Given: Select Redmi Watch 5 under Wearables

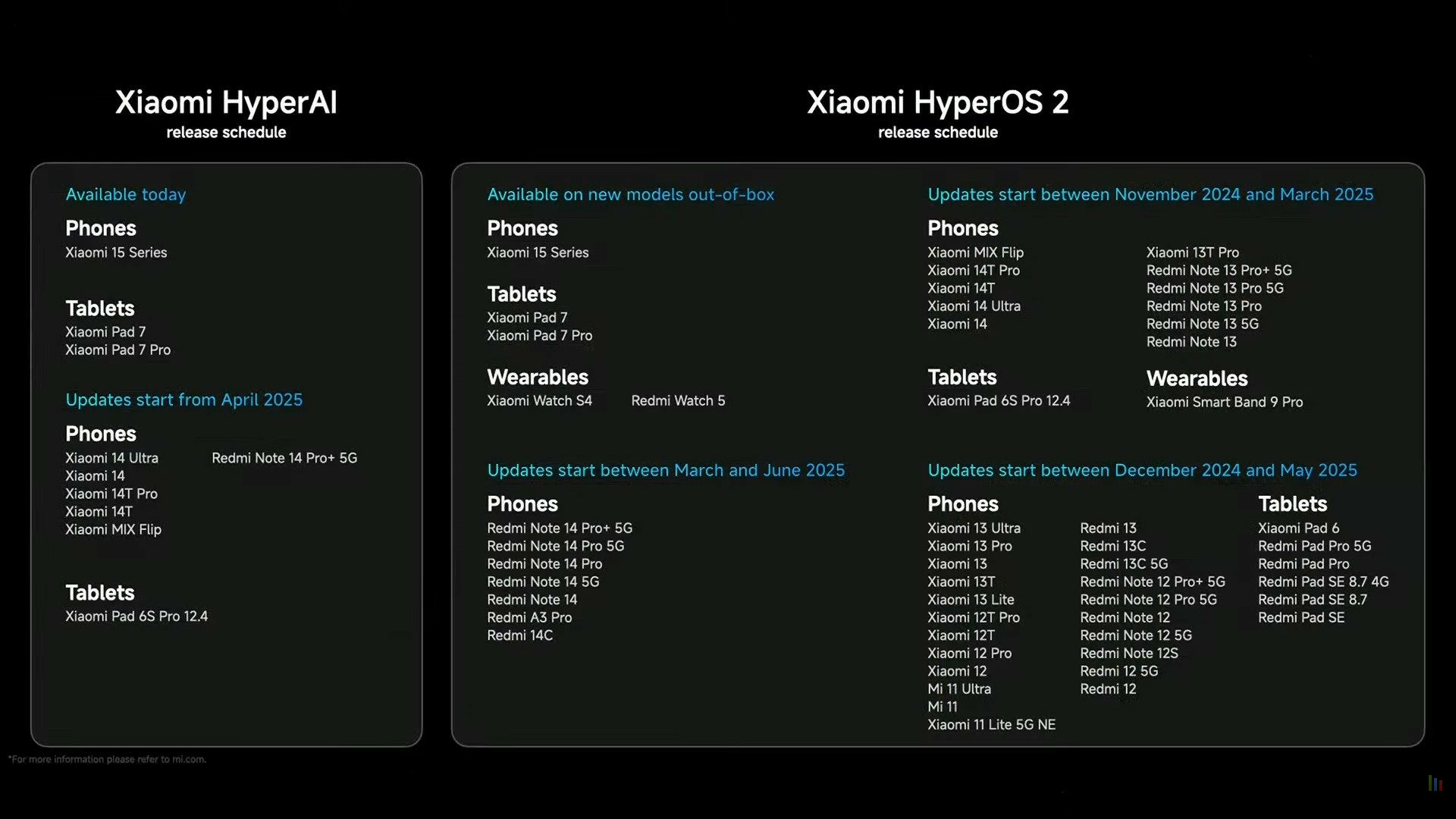Looking at the screenshot, I should tap(678, 400).
